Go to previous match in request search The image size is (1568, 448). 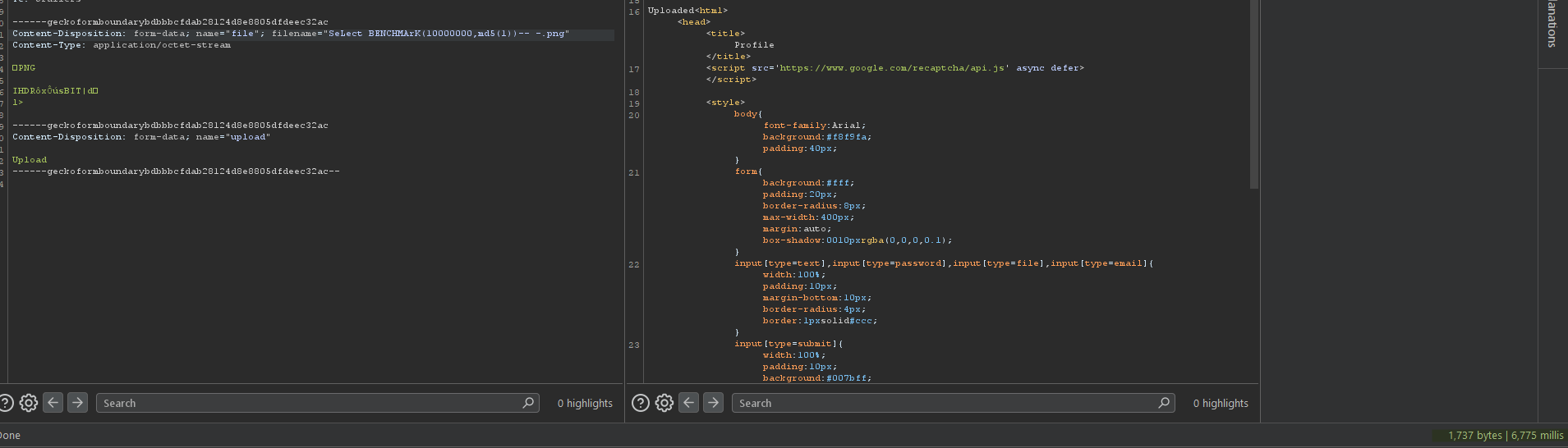[x=53, y=403]
